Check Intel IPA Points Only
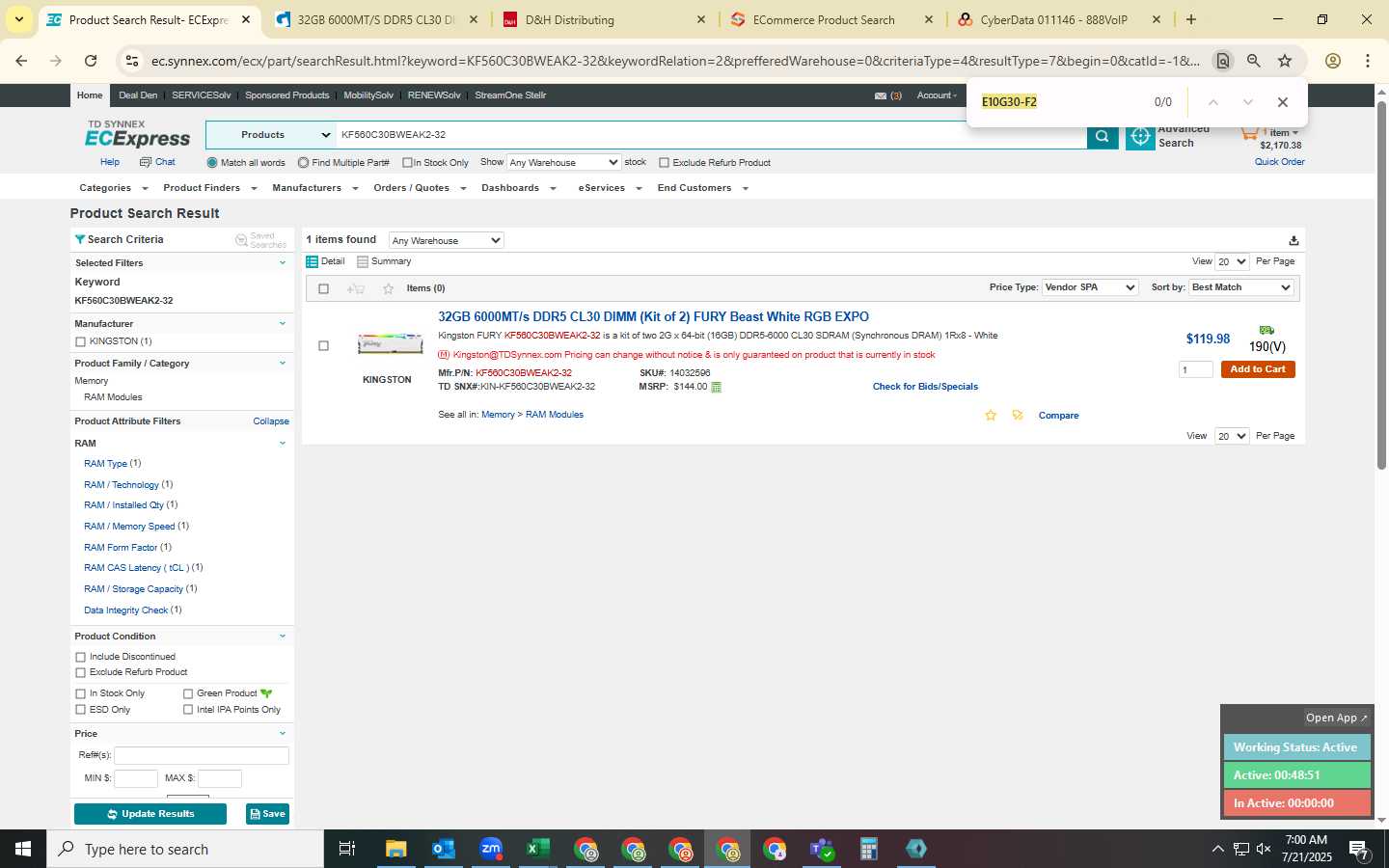 pyautogui.click(x=188, y=710)
